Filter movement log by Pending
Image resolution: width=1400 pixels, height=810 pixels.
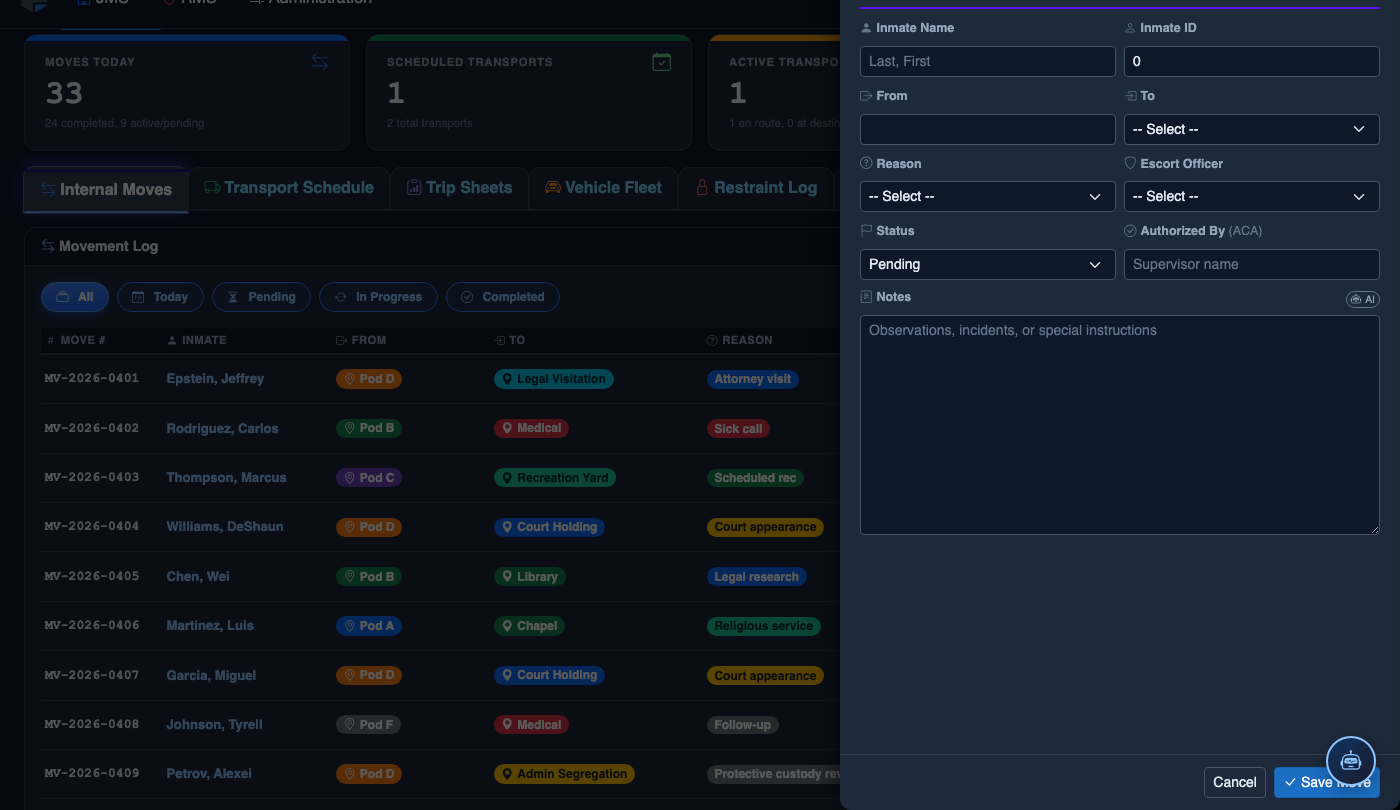tap(261, 297)
